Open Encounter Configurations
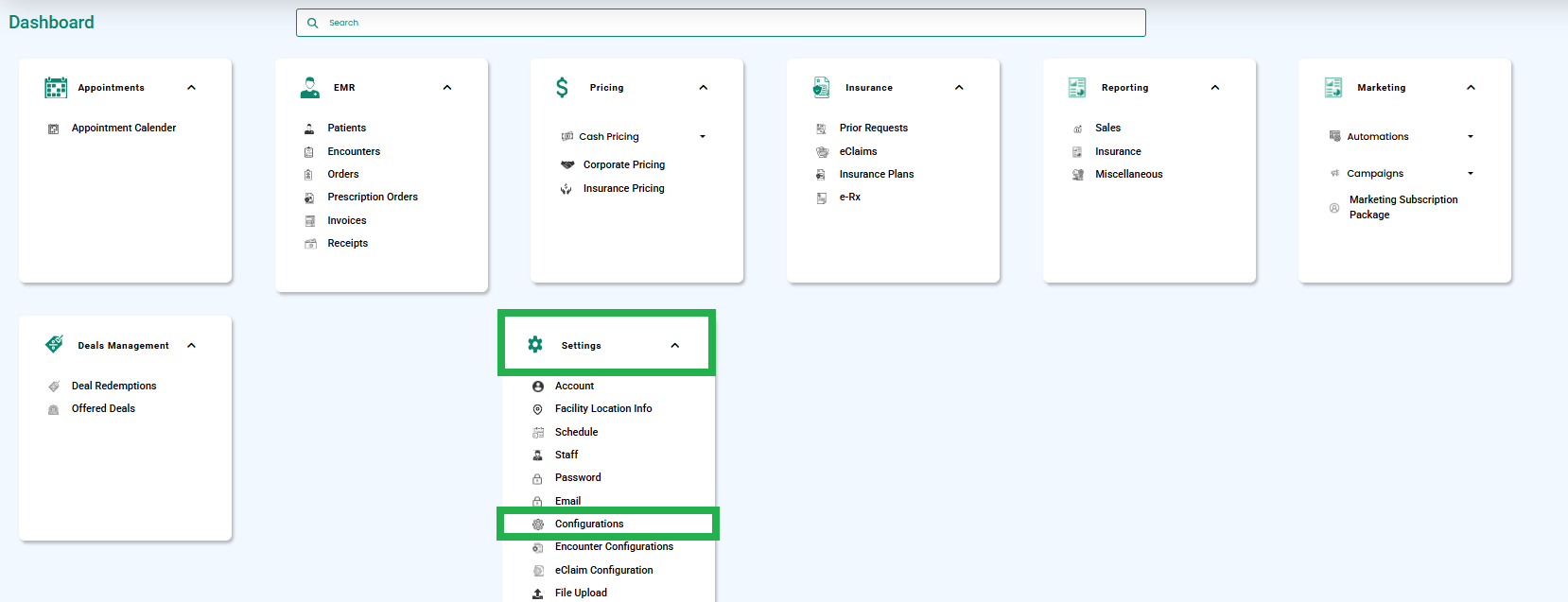 click(615, 547)
